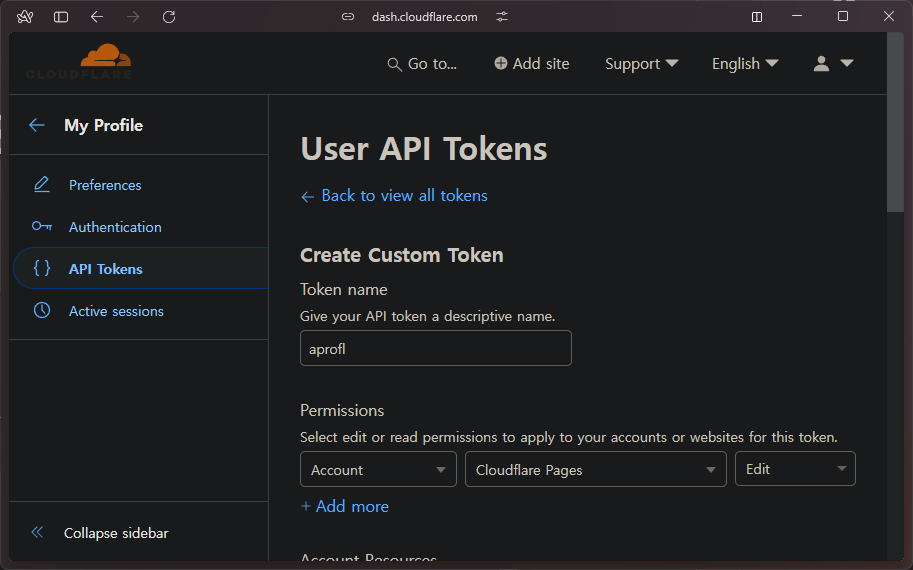Open the English language dropdown
Image resolution: width=913 pixels, height=570 pixels.
point(745,63)
